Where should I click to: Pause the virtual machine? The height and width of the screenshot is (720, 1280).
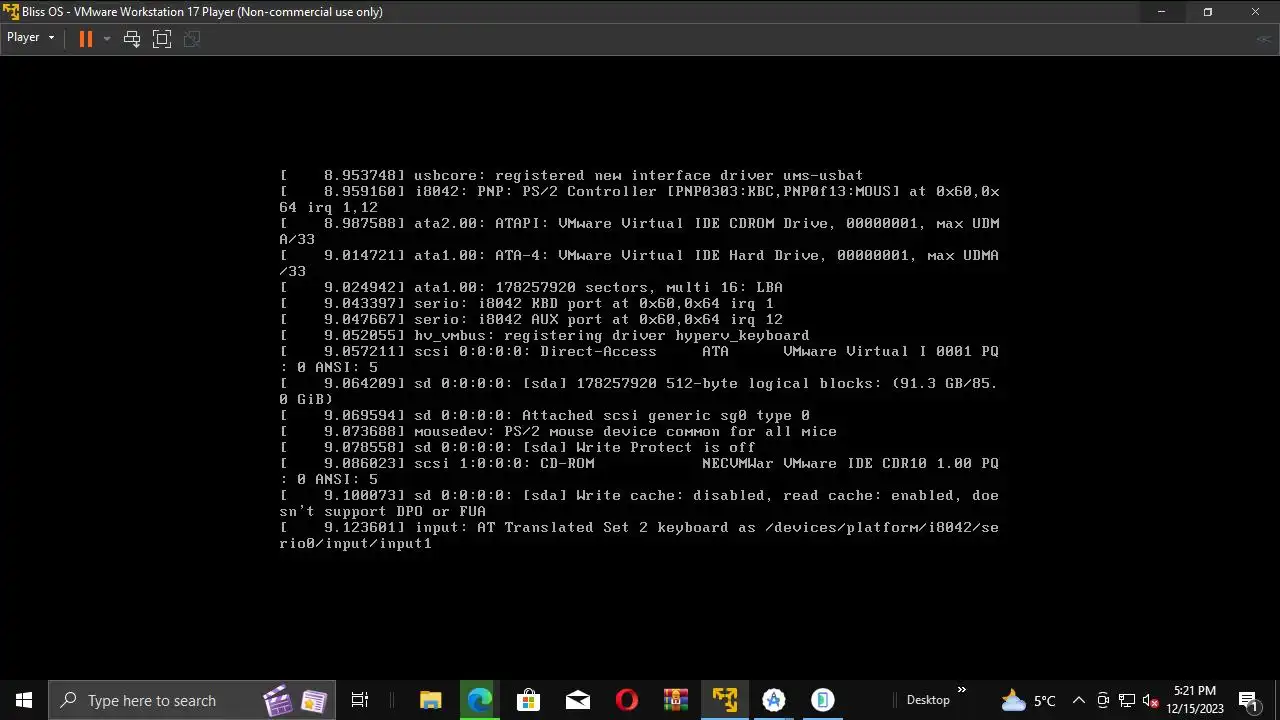click(x=86, y=38)
